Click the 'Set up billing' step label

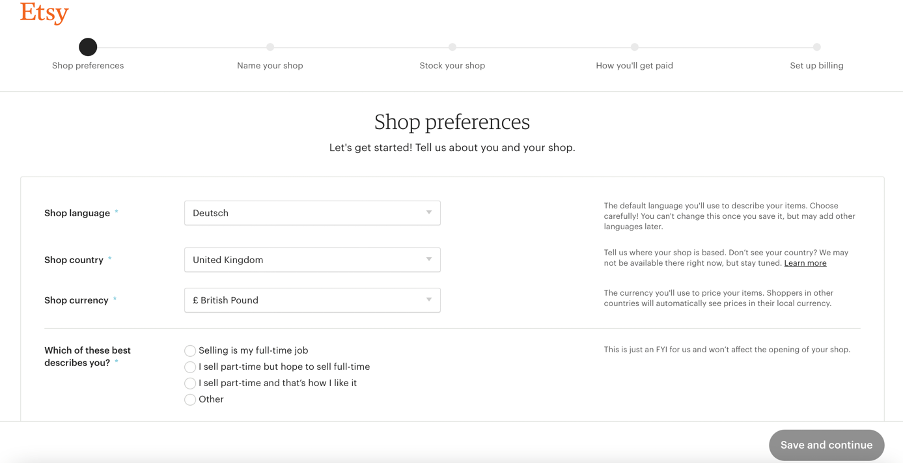click(x=817, y=66)
